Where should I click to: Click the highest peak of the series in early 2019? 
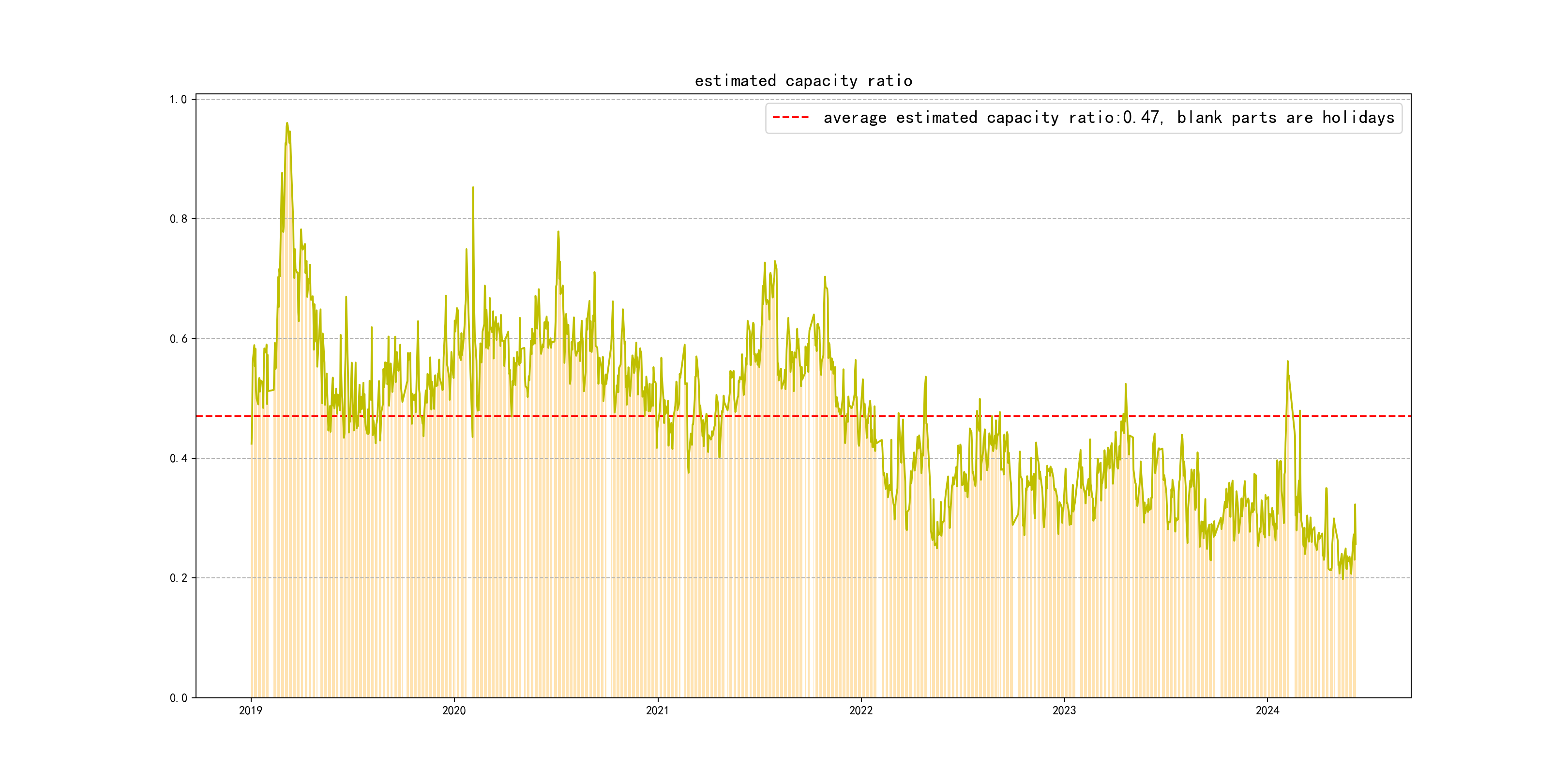(x=286, y=123)
